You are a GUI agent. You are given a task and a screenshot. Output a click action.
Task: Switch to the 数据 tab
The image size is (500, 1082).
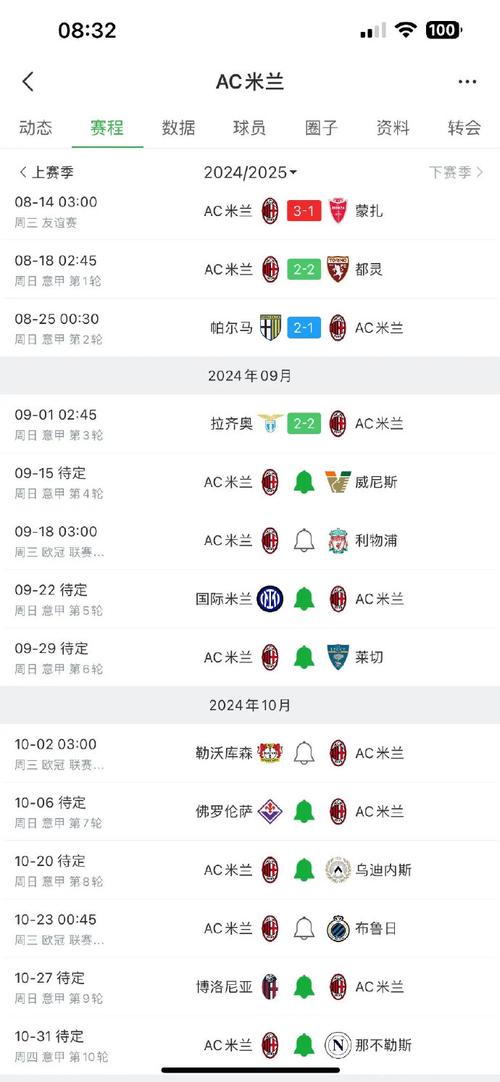tap(179, 128)
